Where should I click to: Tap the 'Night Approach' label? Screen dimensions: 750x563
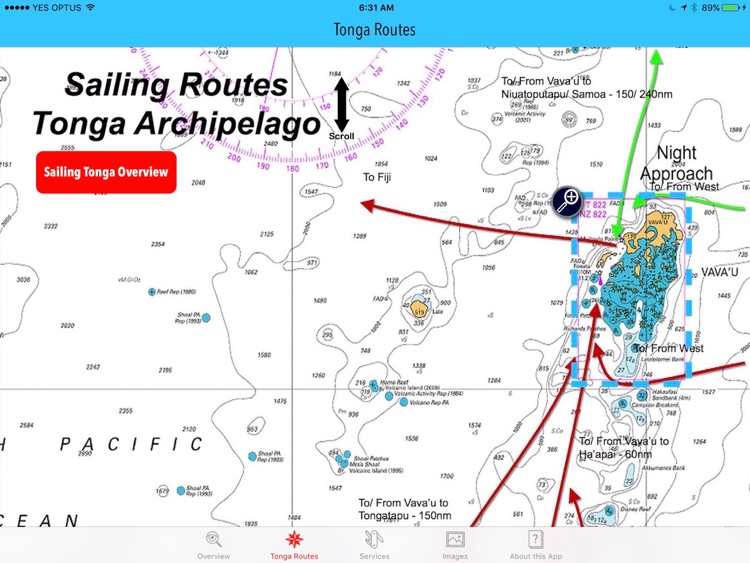(x=676, y=163)
